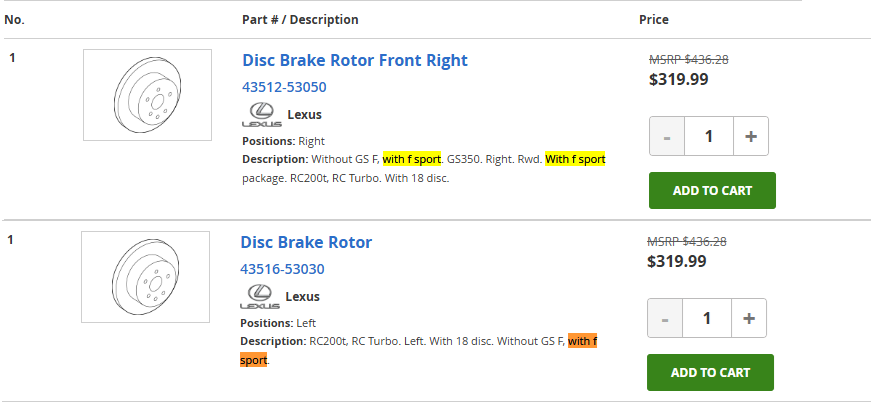The height and width of the screenshot is (403, 871).
Task: Click the No. column header
Action: [x=15, y=20]
